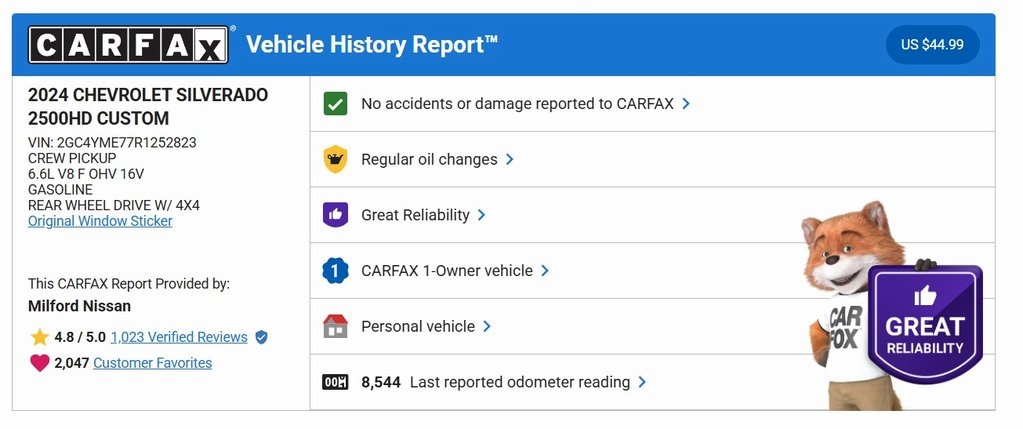Viewport: 1023px width, 429px height.
Task: Click the CARFAX logo in header
Action: tap(129, 45)
